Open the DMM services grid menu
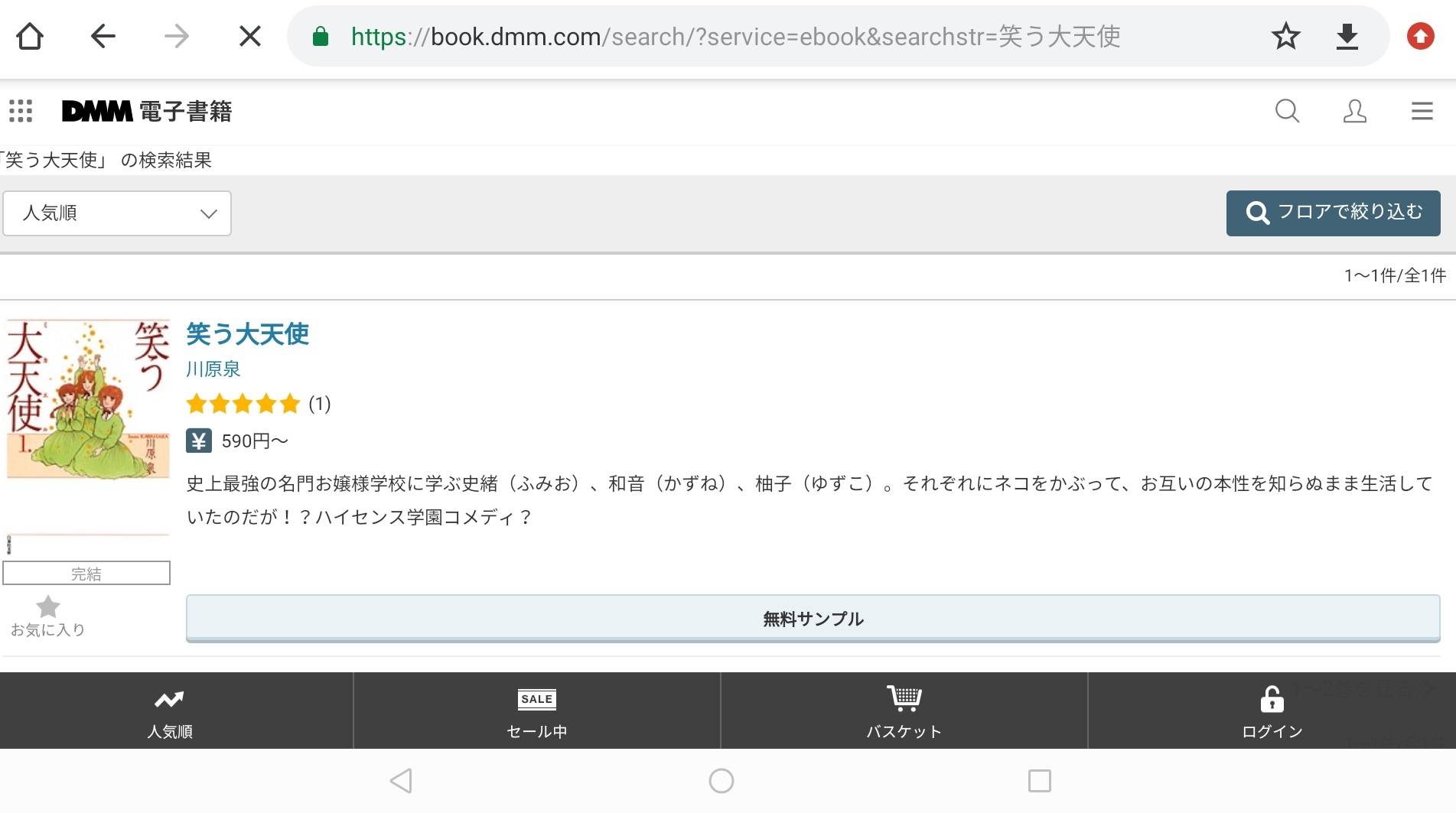This screenshot has height=813, width=1456. (21, 111)
